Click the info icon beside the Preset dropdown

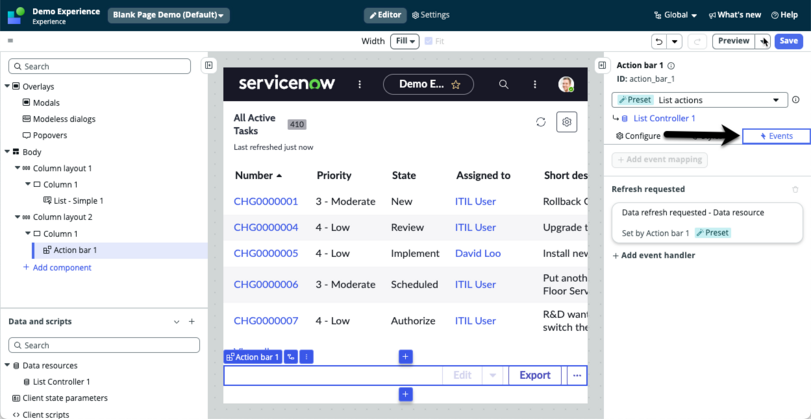tap(795, 100)
